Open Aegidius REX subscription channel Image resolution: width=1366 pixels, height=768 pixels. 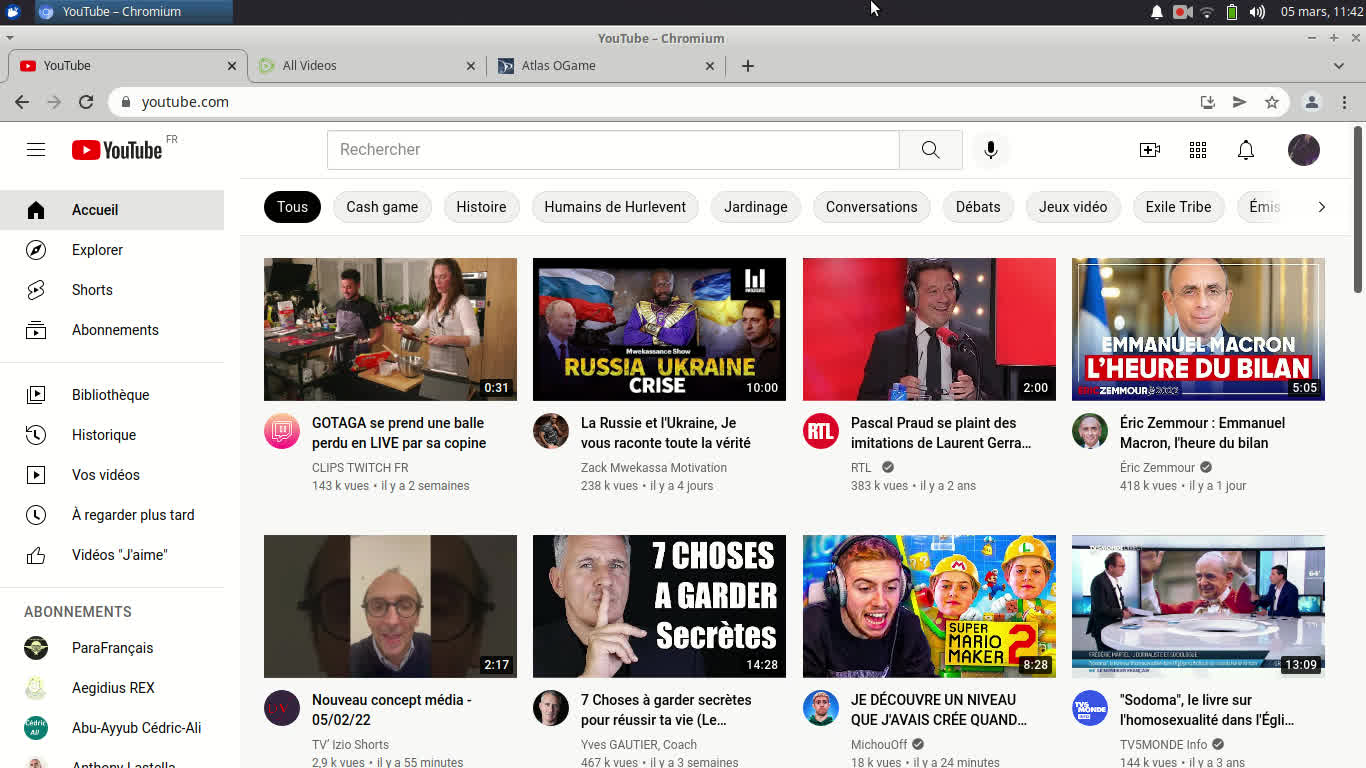(x=112, y=688)
